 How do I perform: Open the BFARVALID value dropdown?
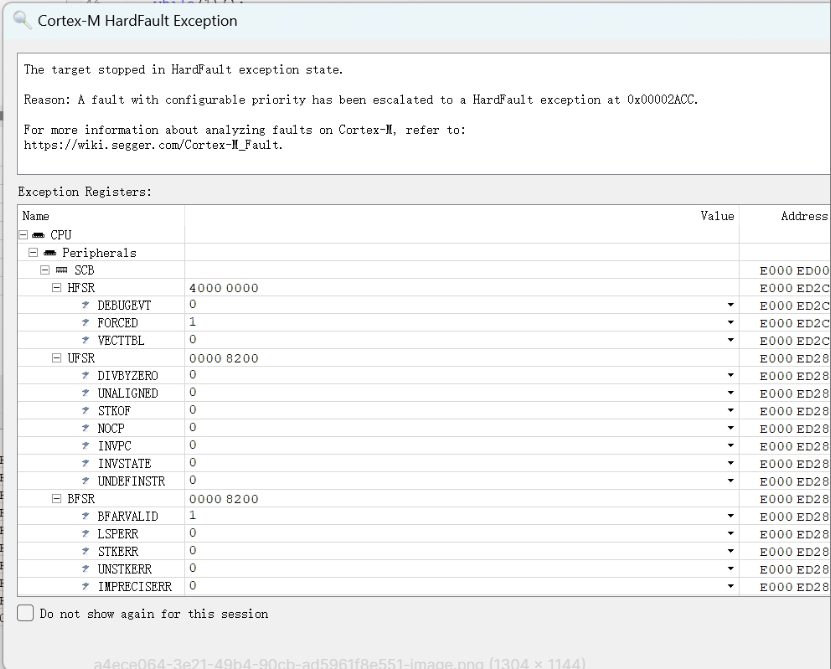(730, 516)
